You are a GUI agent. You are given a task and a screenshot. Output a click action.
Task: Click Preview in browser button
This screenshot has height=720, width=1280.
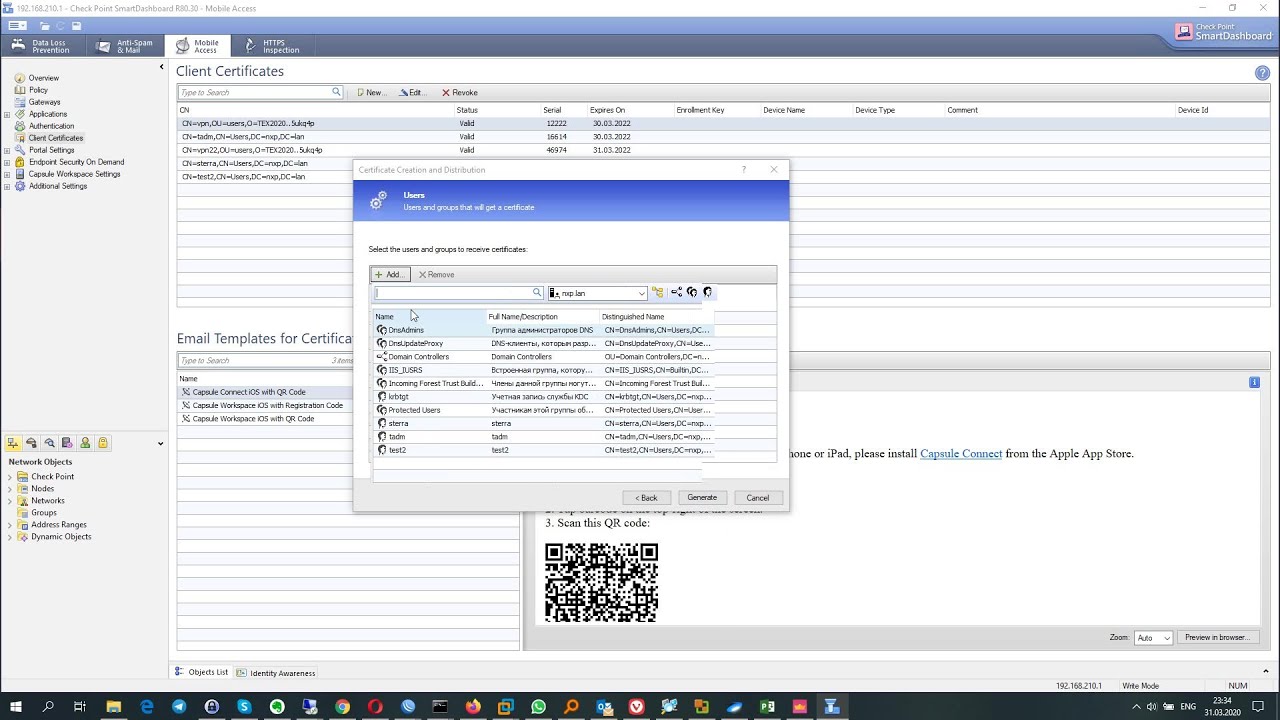point(1217,638)
